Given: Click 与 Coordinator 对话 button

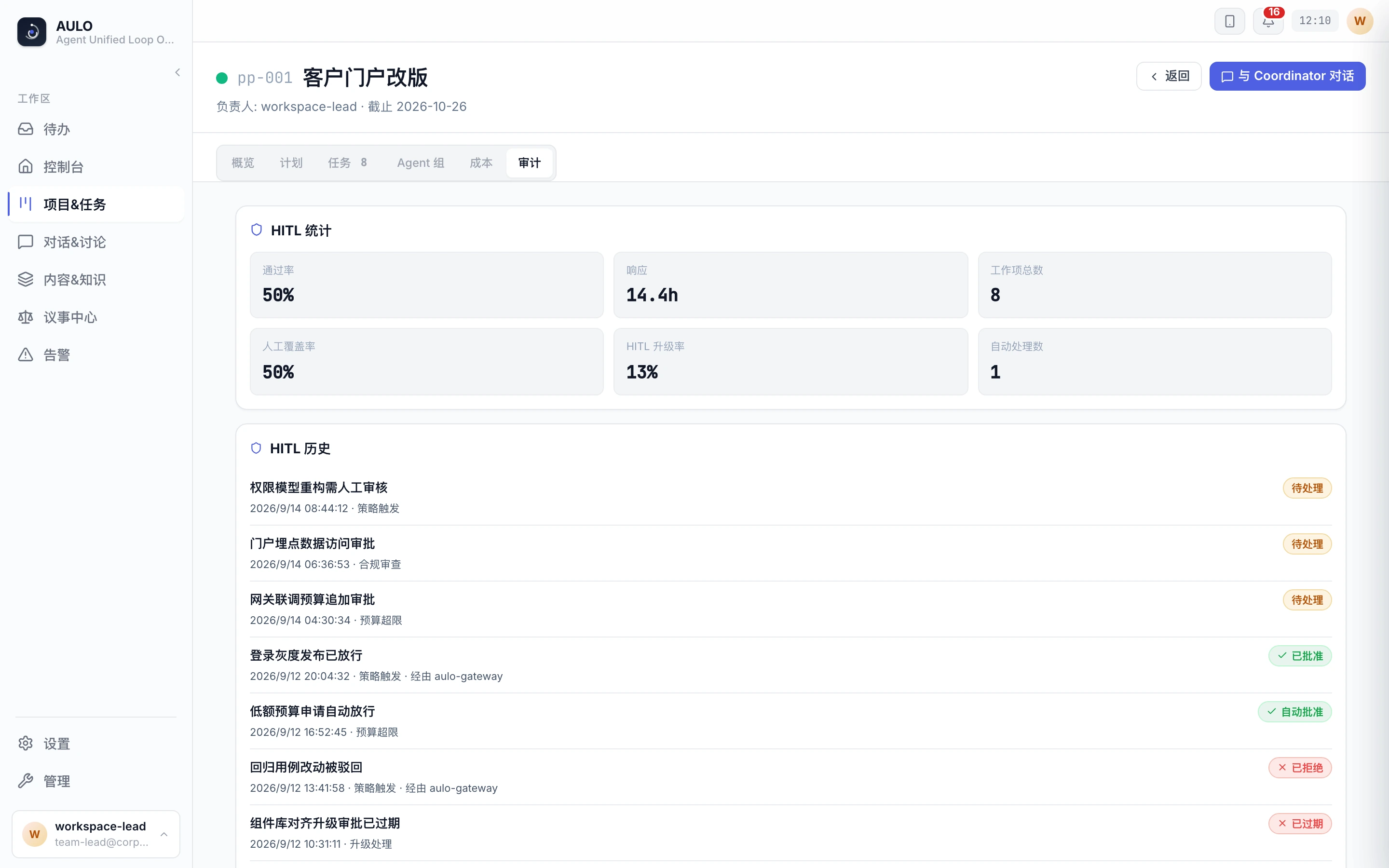Looking at the screenshot, I should 1287,76.
